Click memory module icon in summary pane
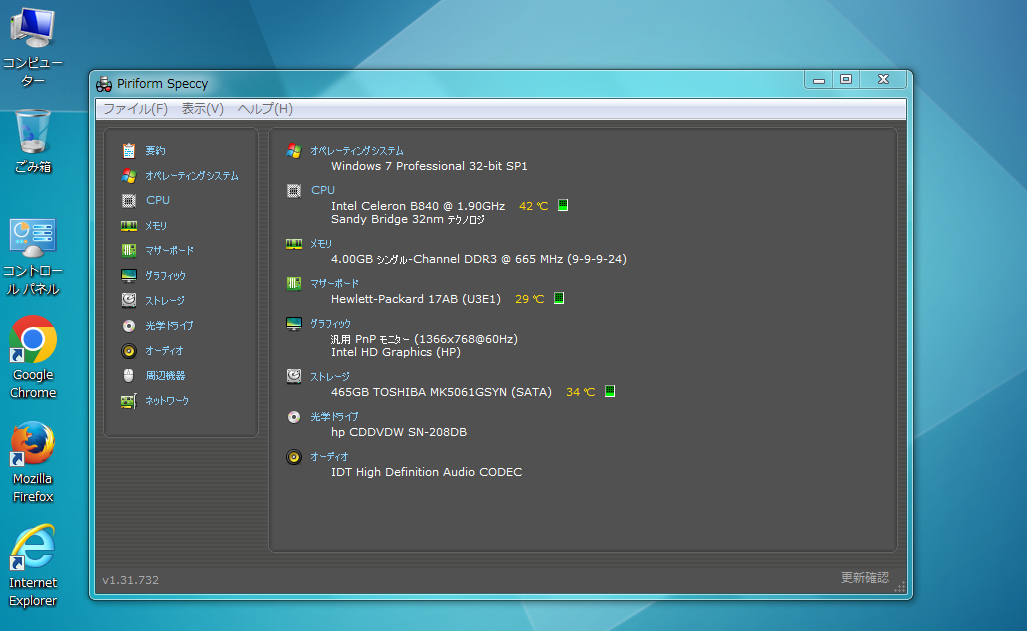This screenshot has height=631, width=1027. tap(294, 244)
